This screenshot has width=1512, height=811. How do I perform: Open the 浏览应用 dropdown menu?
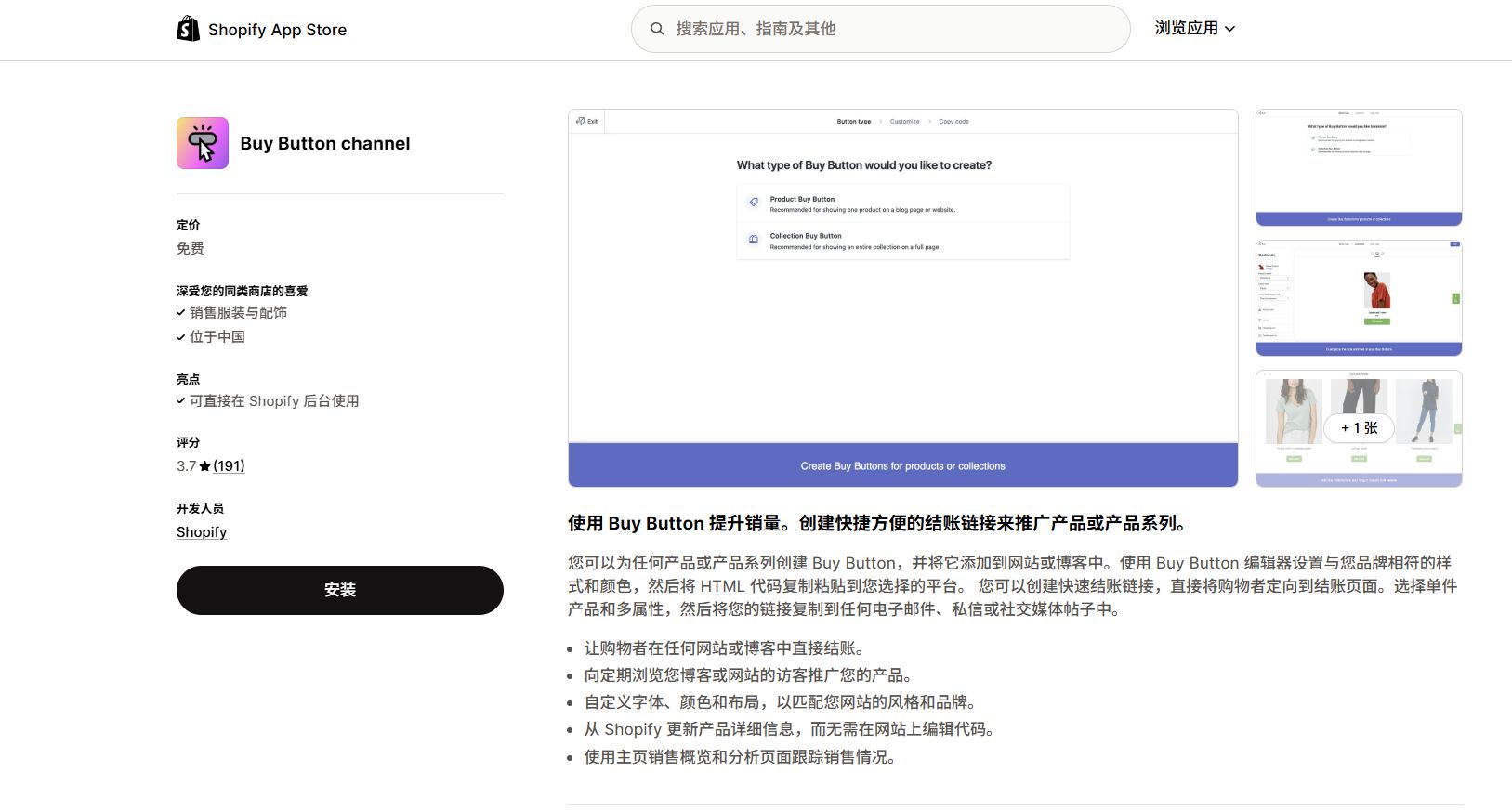pyautogui.click(x=1194, y=29)
